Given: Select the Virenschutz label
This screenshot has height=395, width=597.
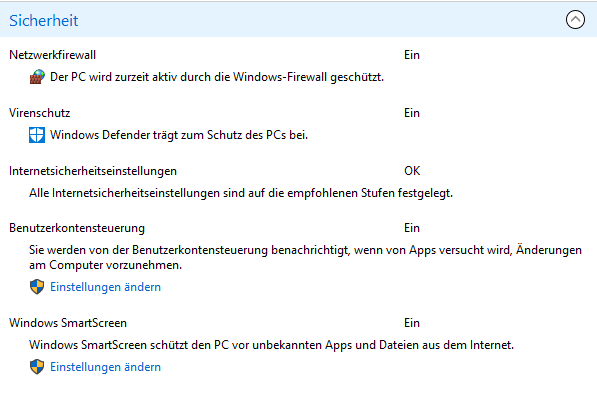Looking at the screenshot, I should [x=40, y=113].
